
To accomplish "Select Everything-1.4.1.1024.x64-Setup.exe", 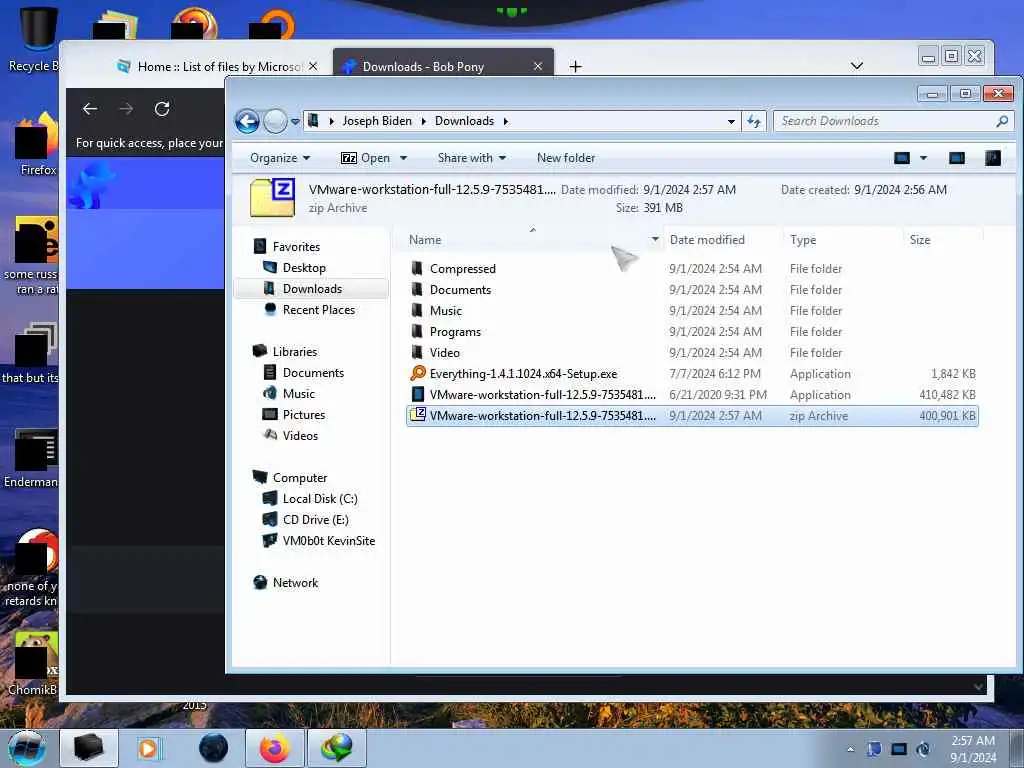I will (692, 374).
